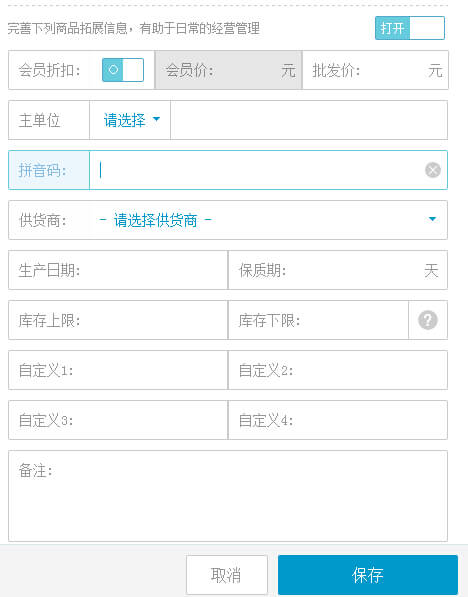Click the 库存下限 input field

click(318, 320)
